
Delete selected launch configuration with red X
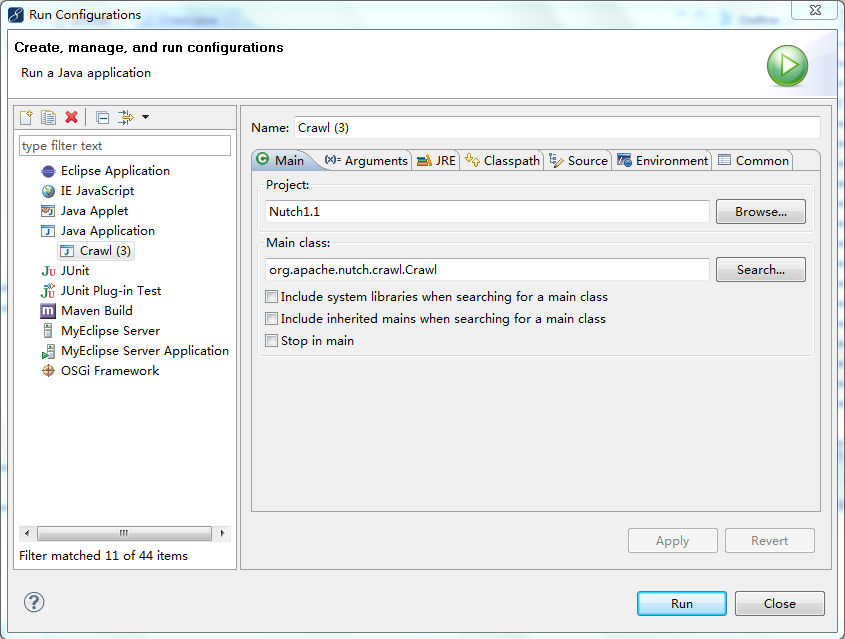[x=71, y=118]
